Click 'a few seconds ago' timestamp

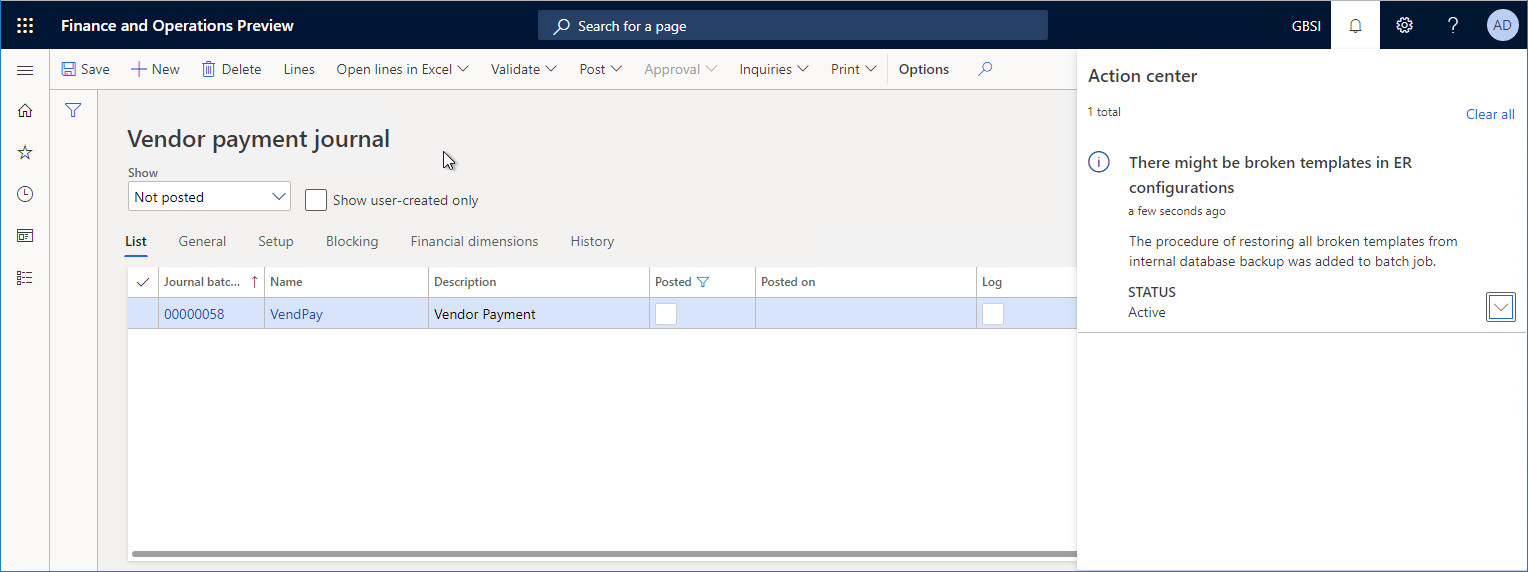(x=1177, y=211)
